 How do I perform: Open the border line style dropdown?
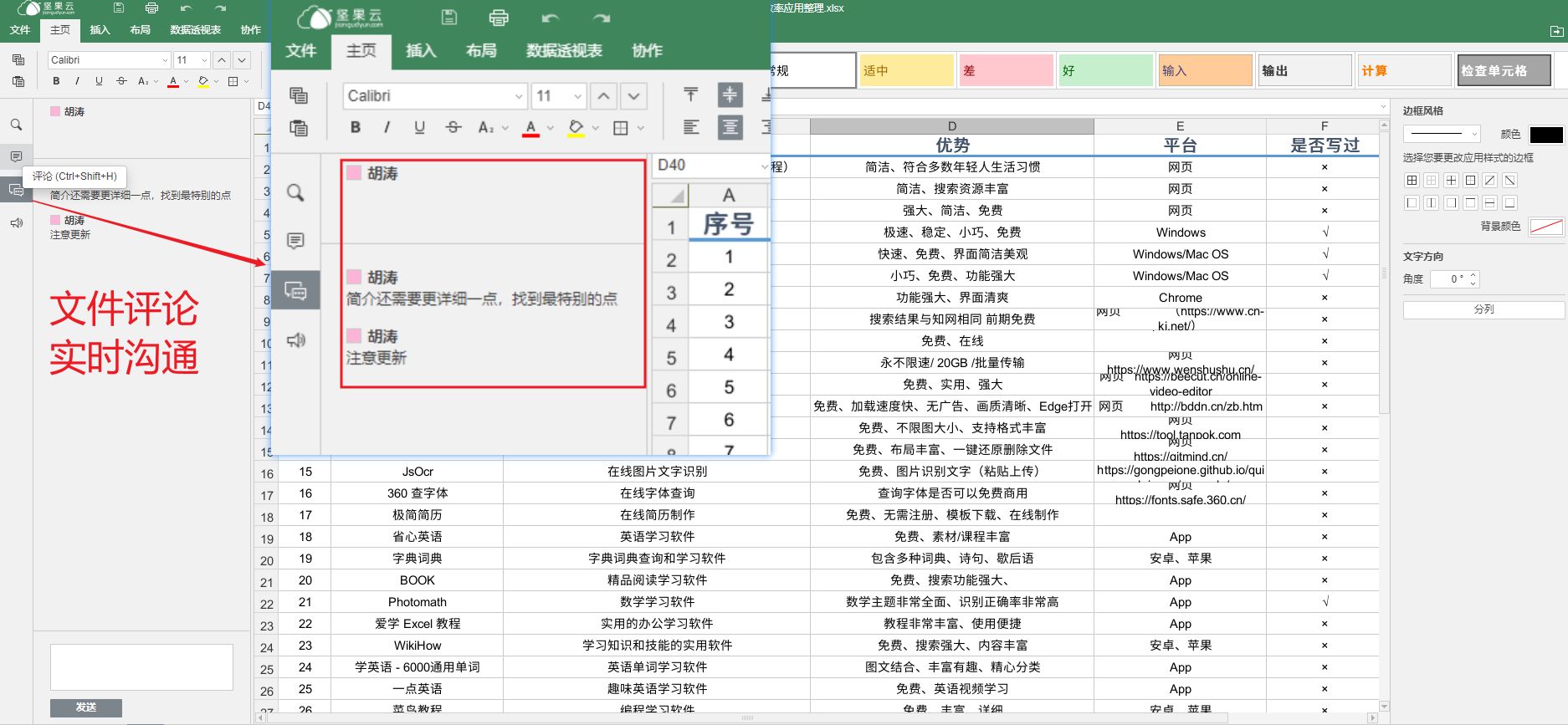click(x=1442, y=134)
